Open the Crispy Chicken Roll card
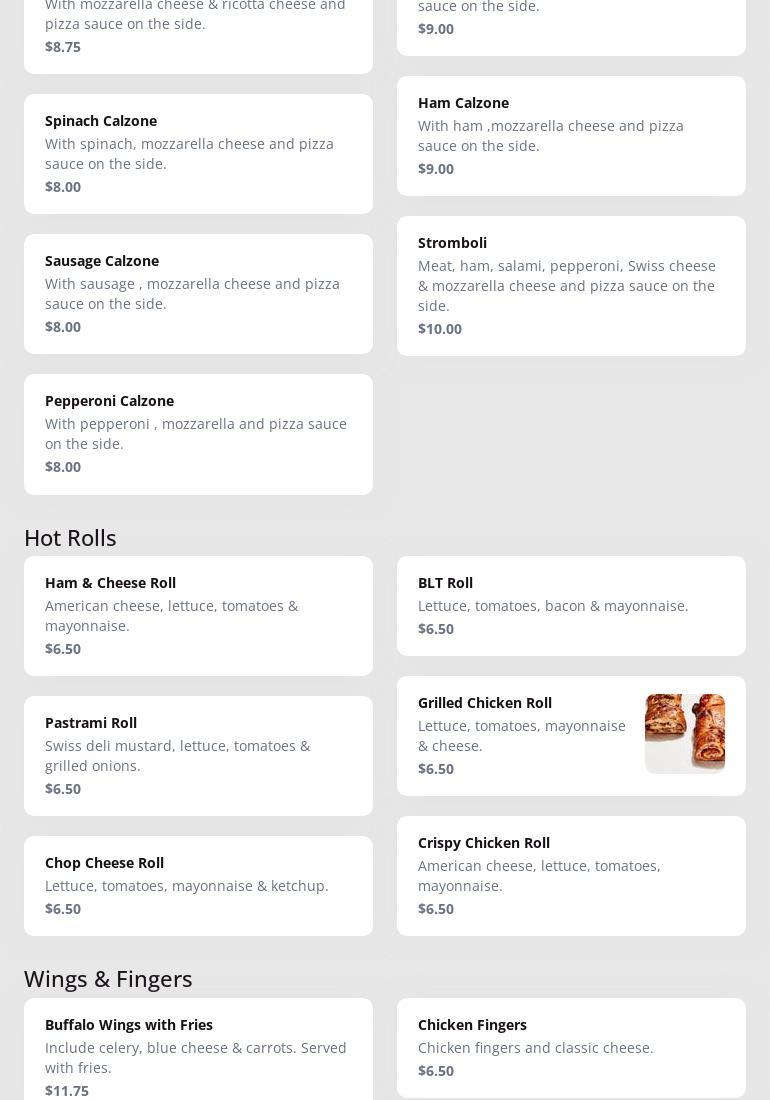This screenshot has height=1100, width=770. pyautogui.click(x=570, y=875)
